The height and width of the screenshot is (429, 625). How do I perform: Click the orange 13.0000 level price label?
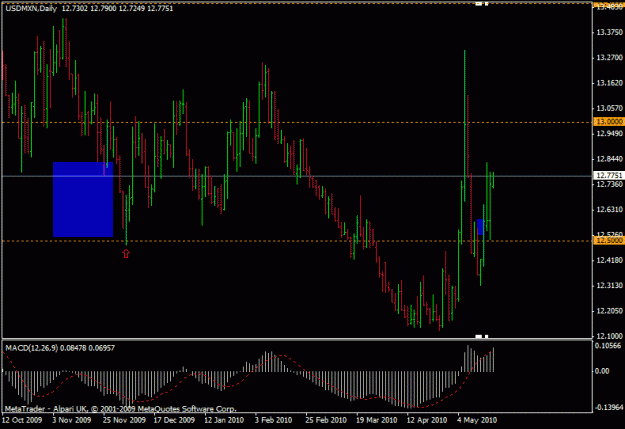pos(609,122)
